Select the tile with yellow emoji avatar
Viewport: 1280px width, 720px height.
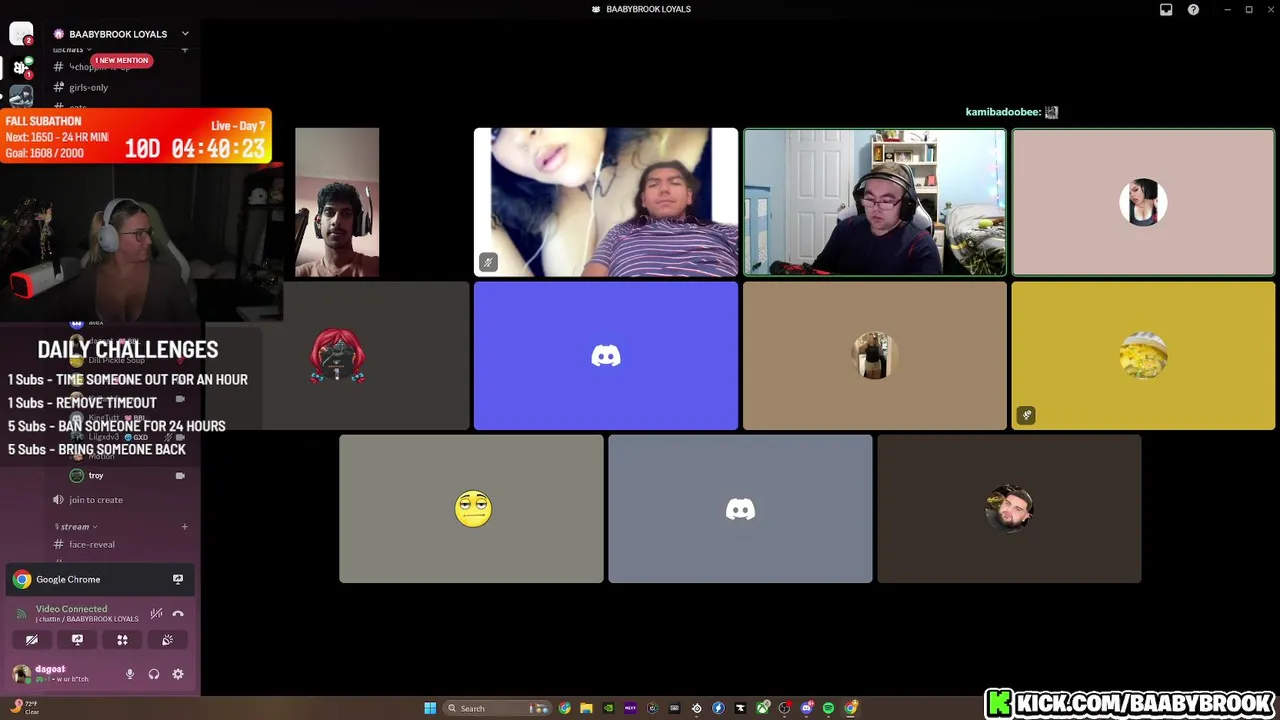[471, 508]
